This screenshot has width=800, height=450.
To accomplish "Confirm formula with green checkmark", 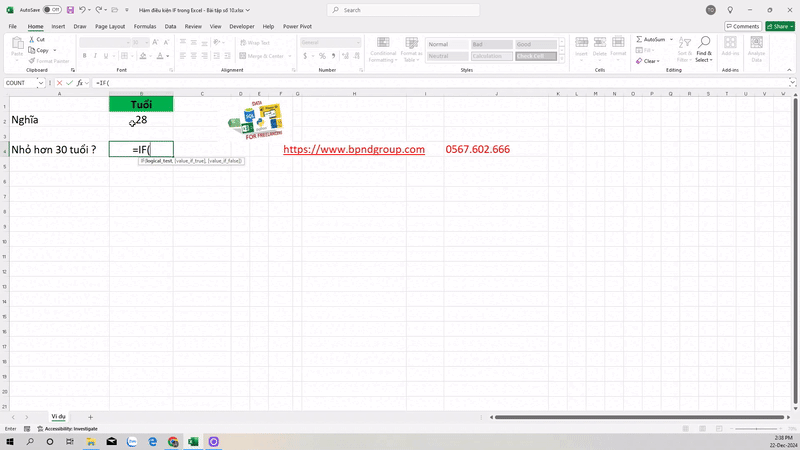I will click(69, 83).
